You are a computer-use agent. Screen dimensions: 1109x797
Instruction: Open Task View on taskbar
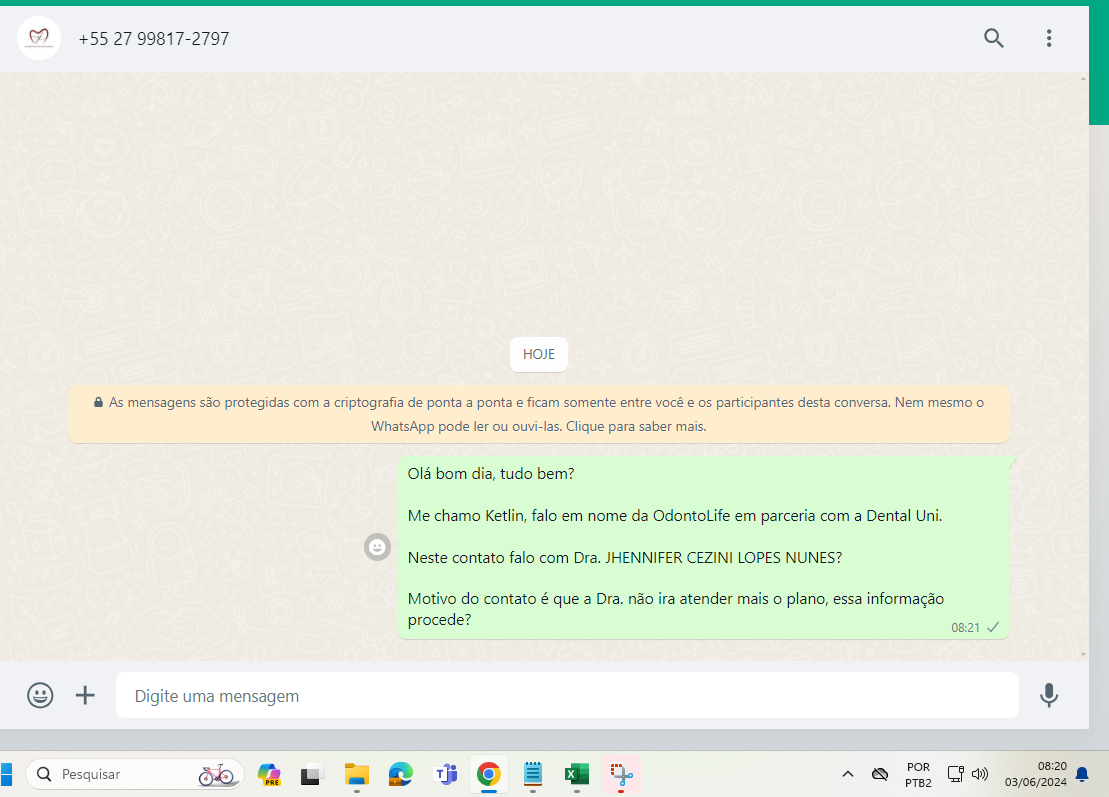311,775
